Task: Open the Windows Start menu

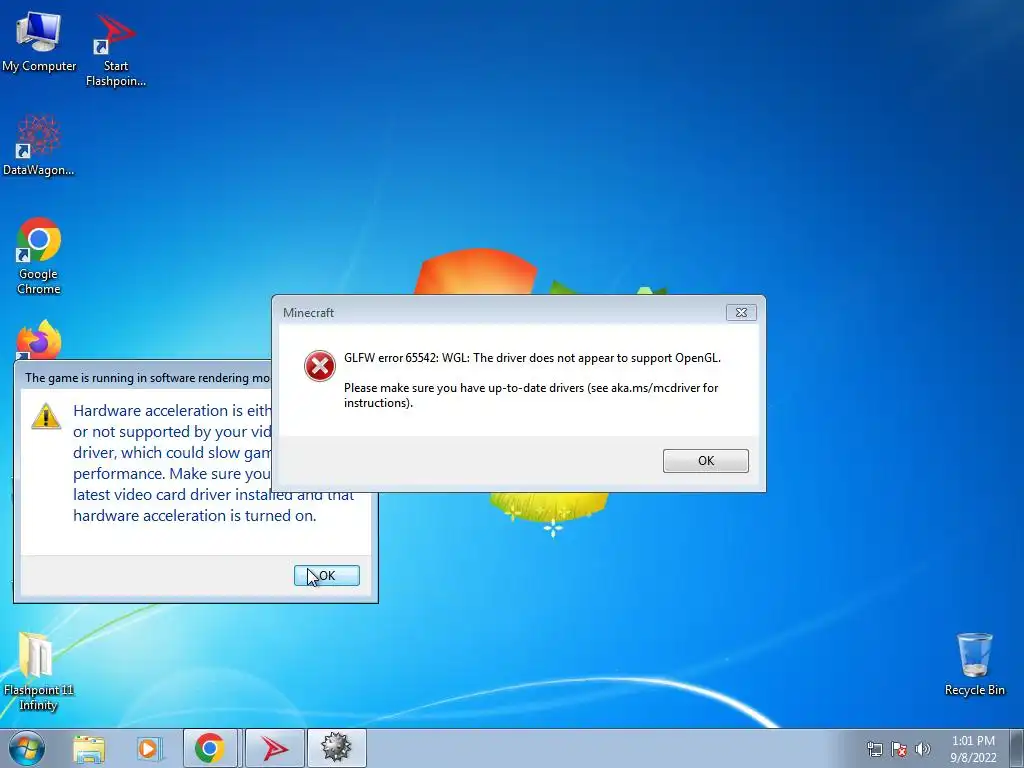Action: point(27,748)
